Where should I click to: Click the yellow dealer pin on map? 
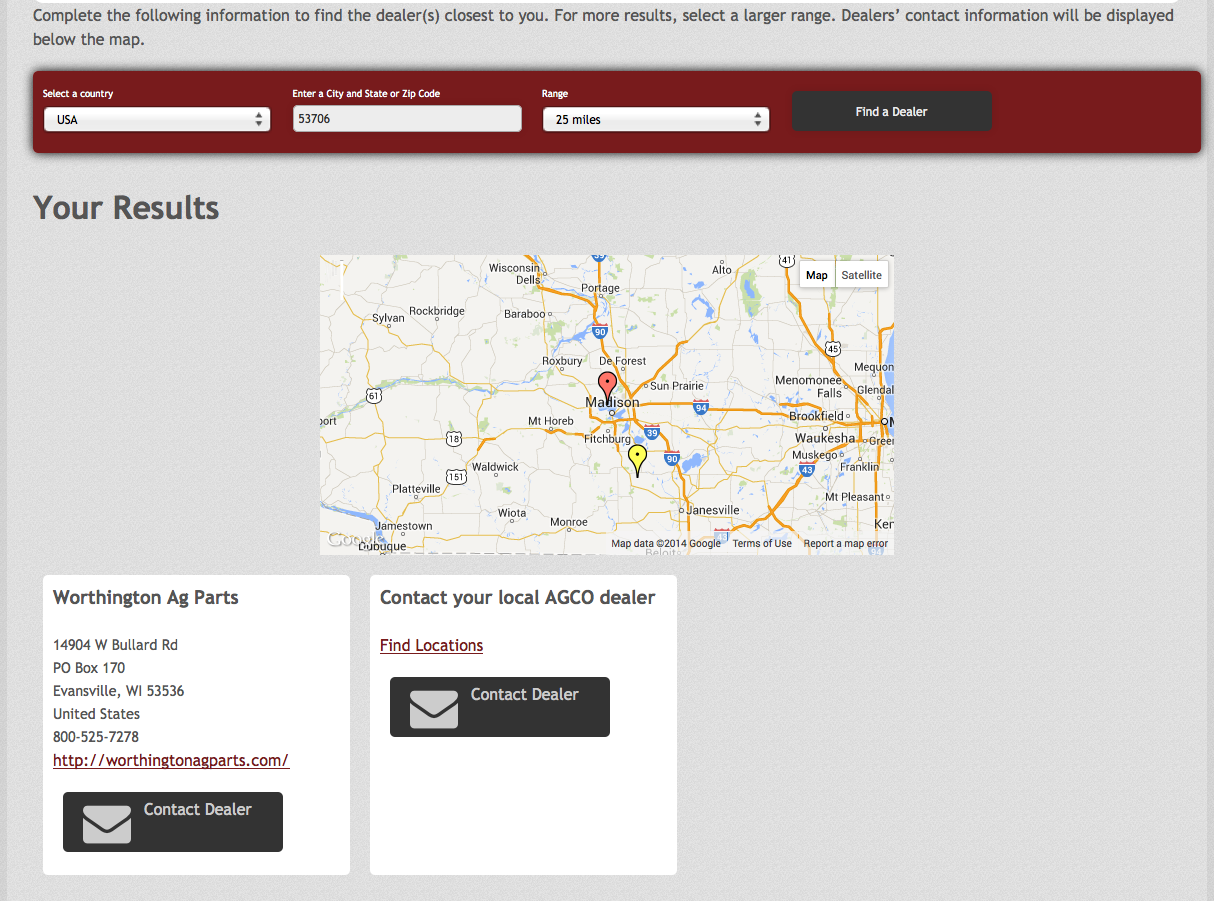click(637, 458)
